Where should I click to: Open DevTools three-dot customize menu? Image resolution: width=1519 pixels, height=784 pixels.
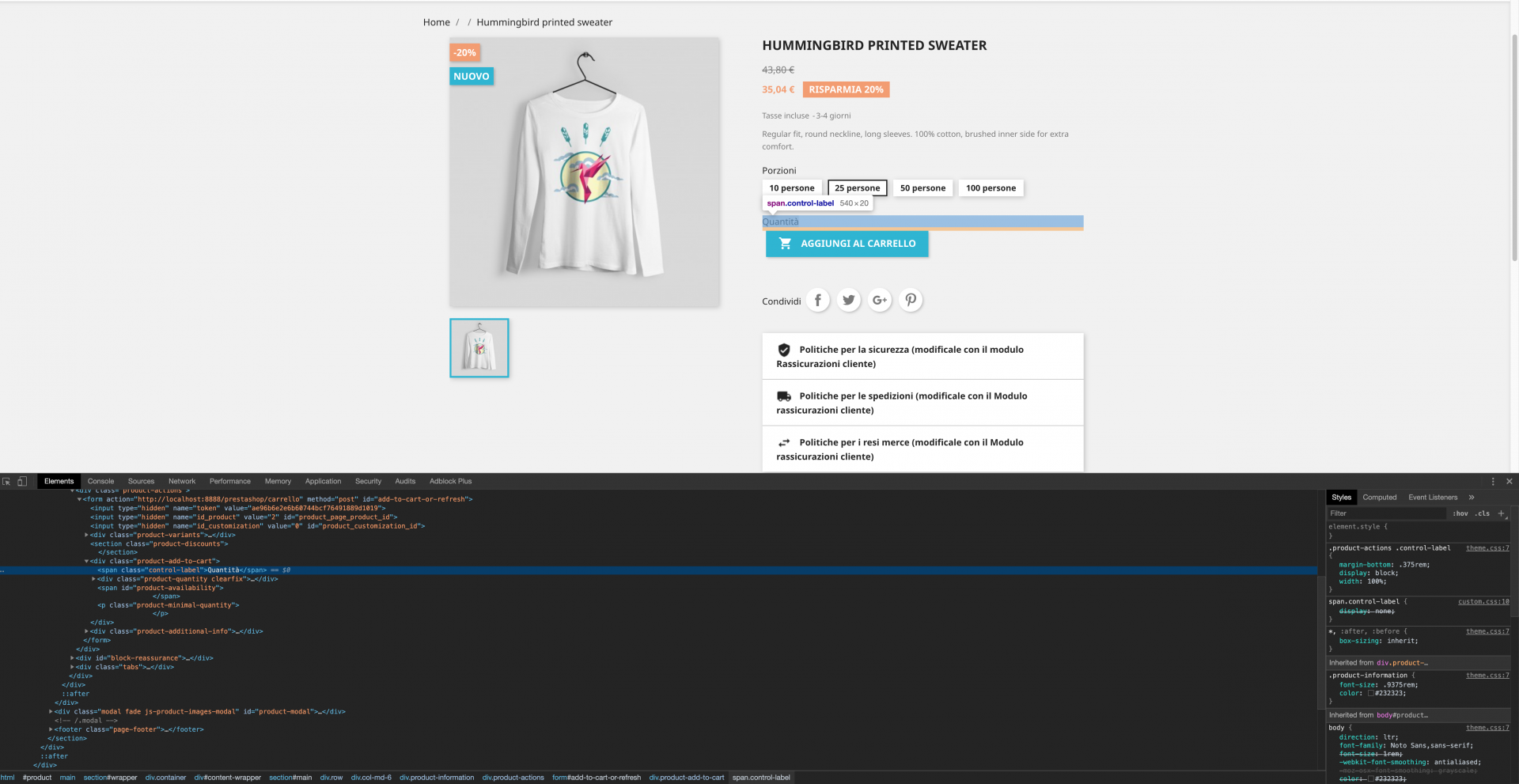click(1493, 481)
